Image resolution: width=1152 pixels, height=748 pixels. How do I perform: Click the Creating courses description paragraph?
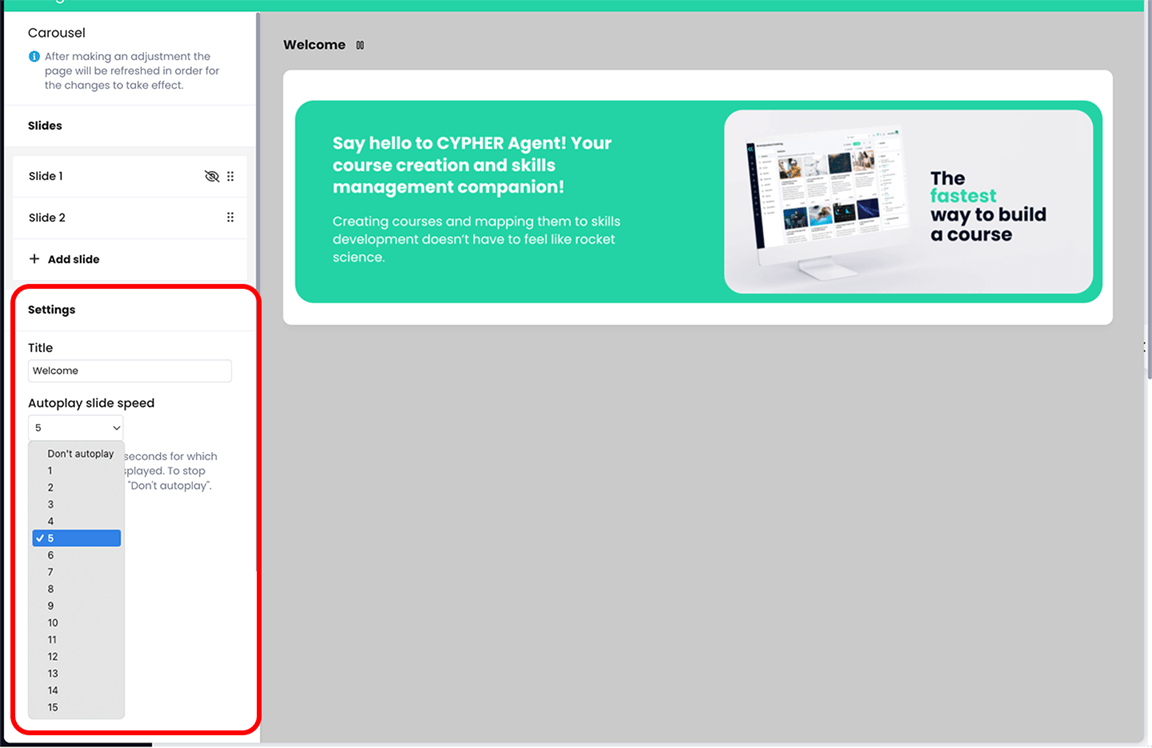(476, 240)
